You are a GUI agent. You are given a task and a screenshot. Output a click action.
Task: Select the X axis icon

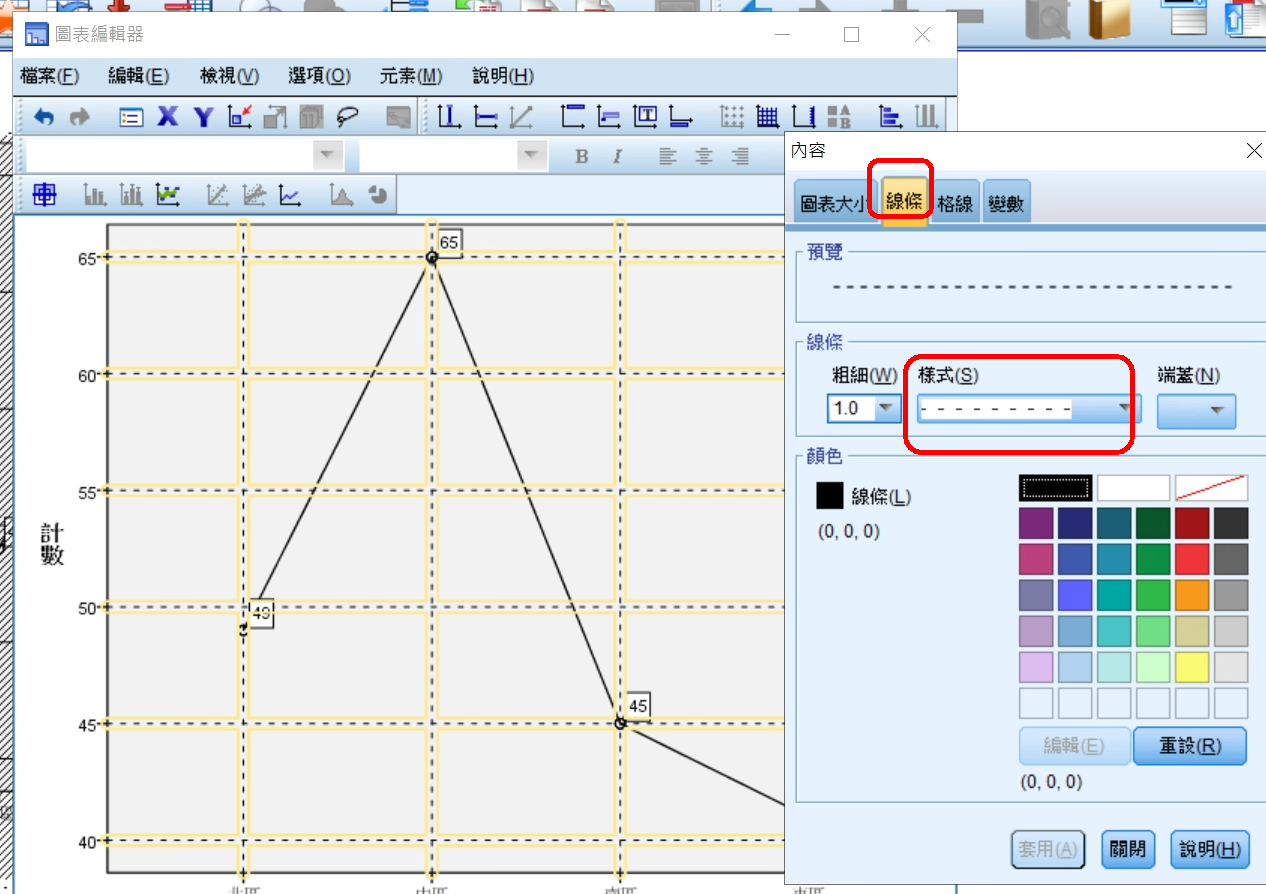(168, 117)
